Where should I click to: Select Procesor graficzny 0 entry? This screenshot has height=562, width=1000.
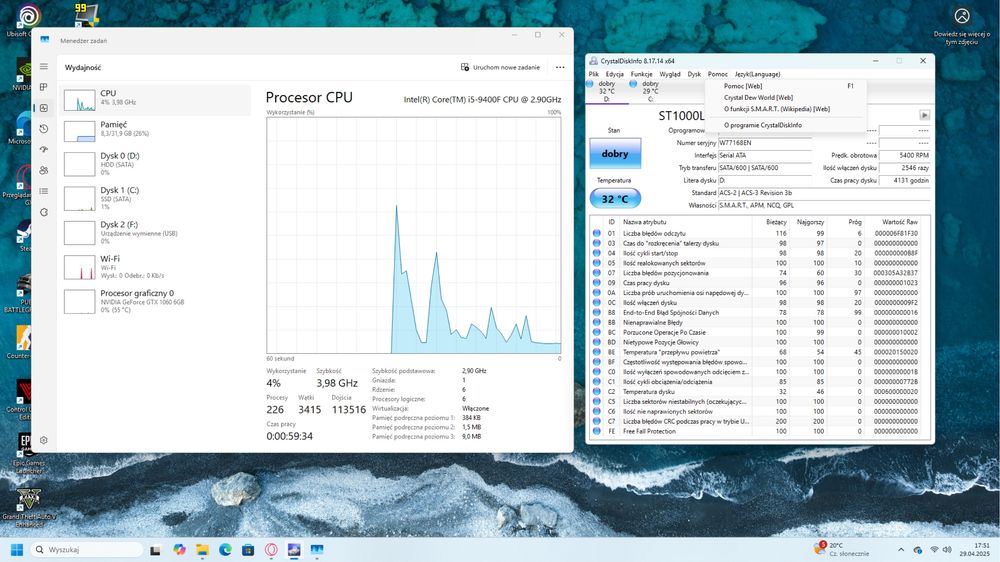[156, 301]
